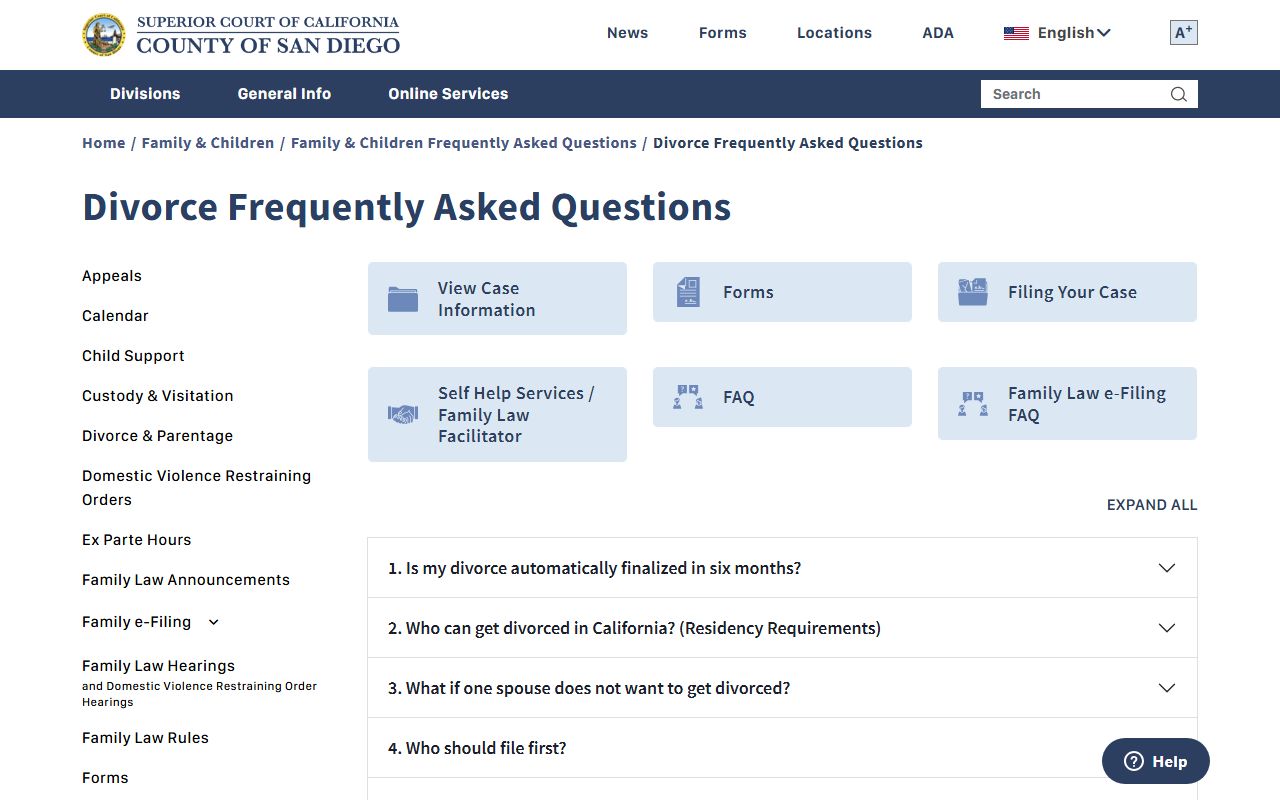Click the folder icon for View Case Information

(403, 299)
